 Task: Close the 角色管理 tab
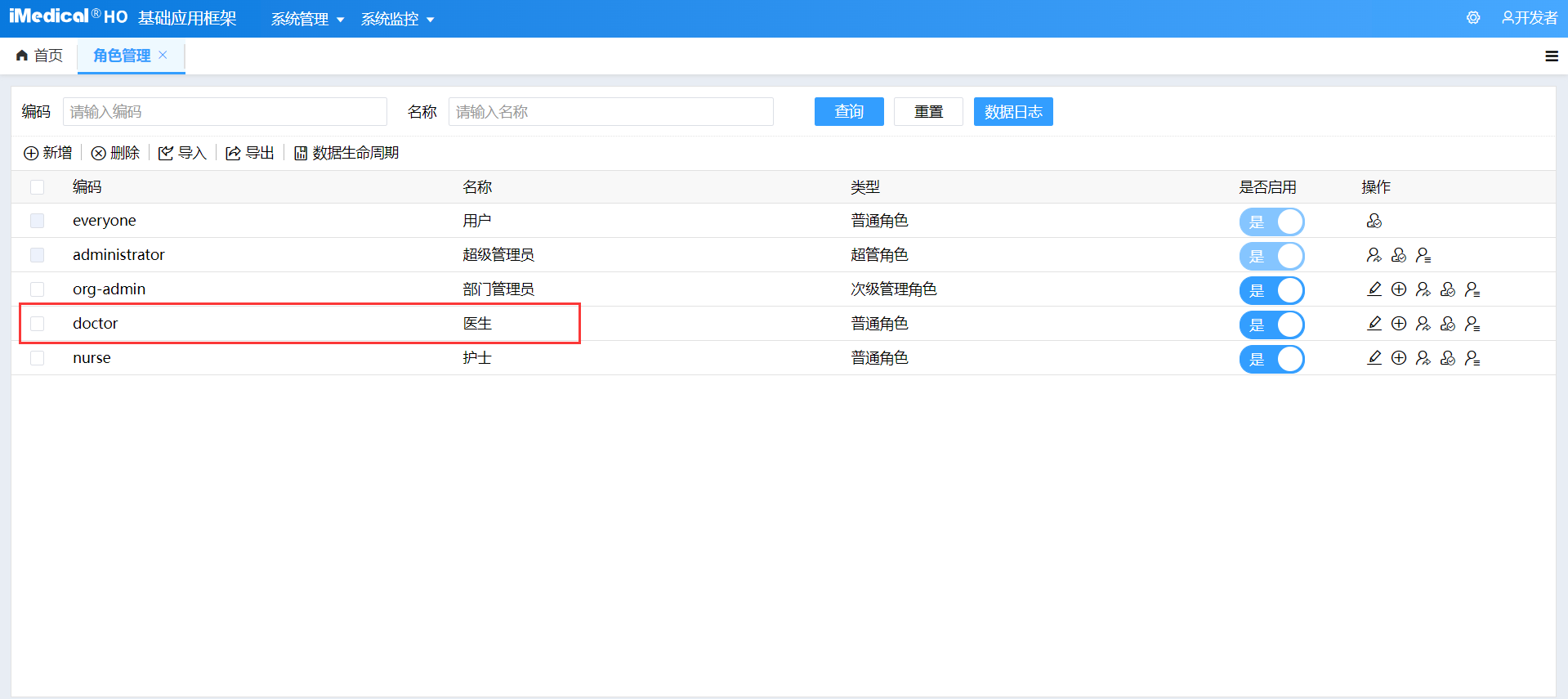(163, 55)
